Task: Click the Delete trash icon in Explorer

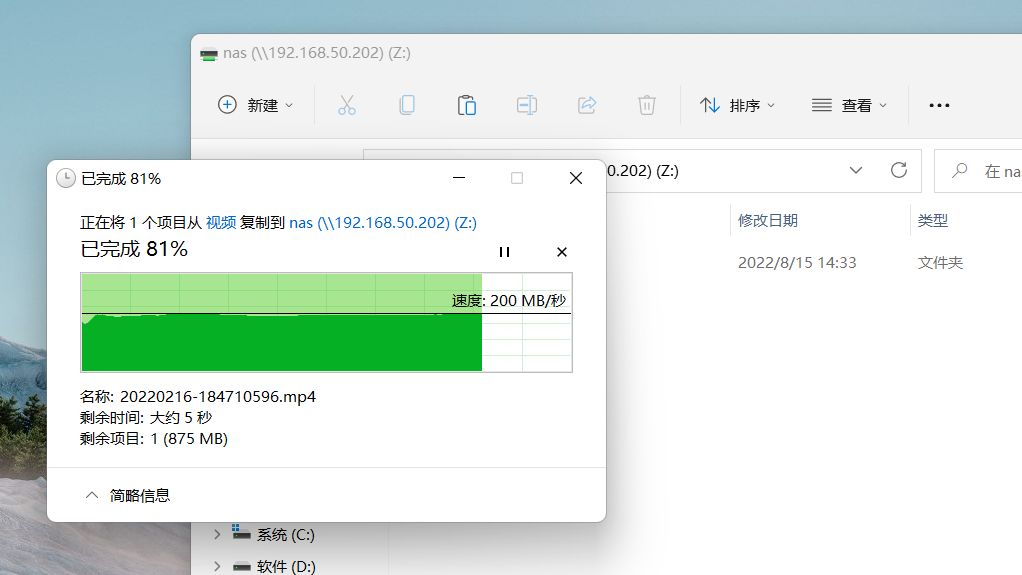Action: (647, 105)
